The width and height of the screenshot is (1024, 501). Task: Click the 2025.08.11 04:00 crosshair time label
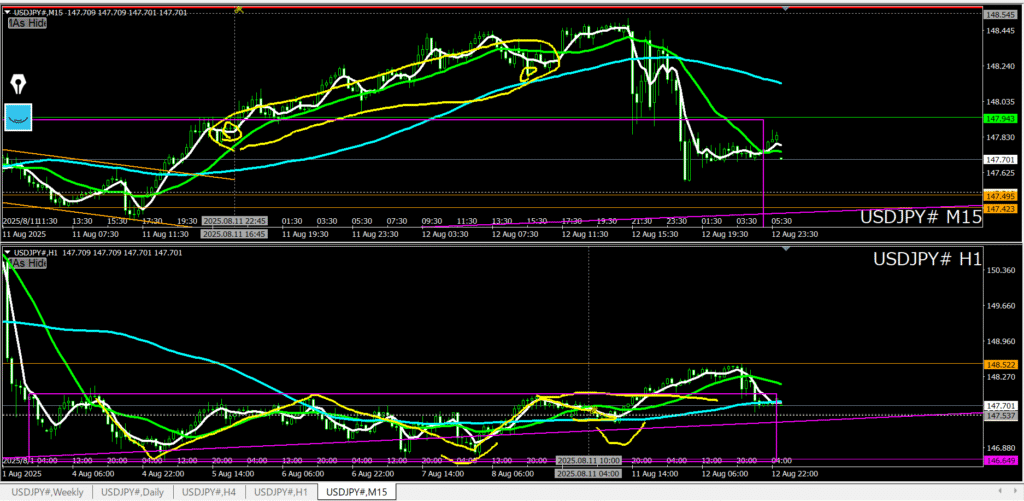(x=588, y=474)
